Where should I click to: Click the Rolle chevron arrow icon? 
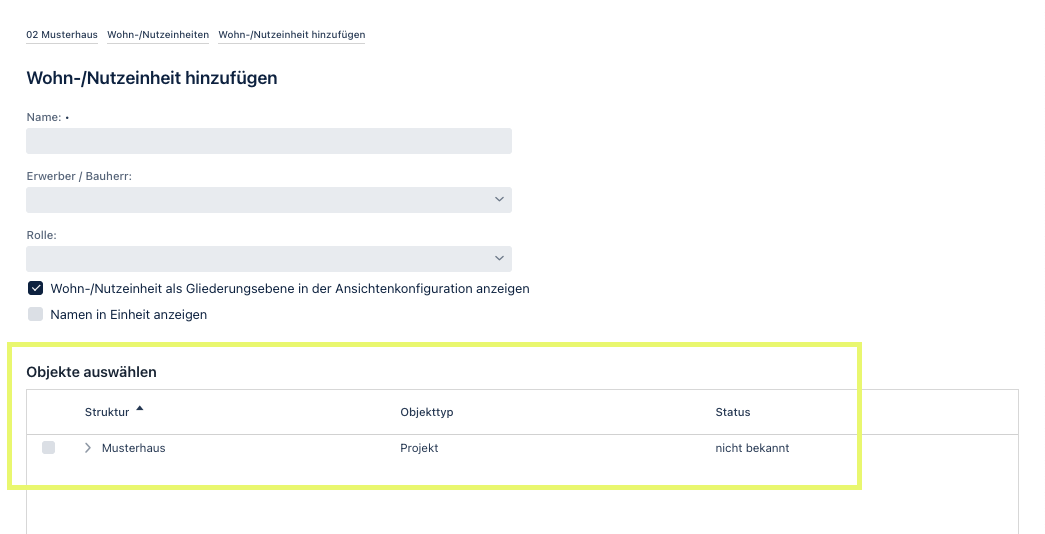[x=499, y=258]
